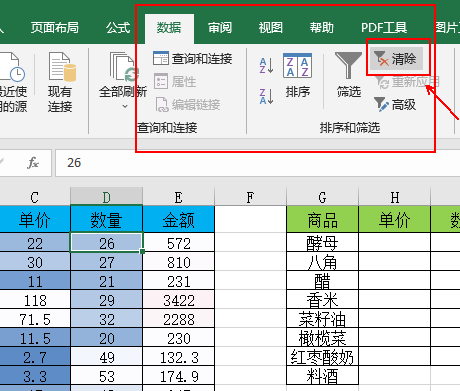This screenshot has width=460, height=391.
Task: Select cell with value 132.3
Action: coord(179,357)
